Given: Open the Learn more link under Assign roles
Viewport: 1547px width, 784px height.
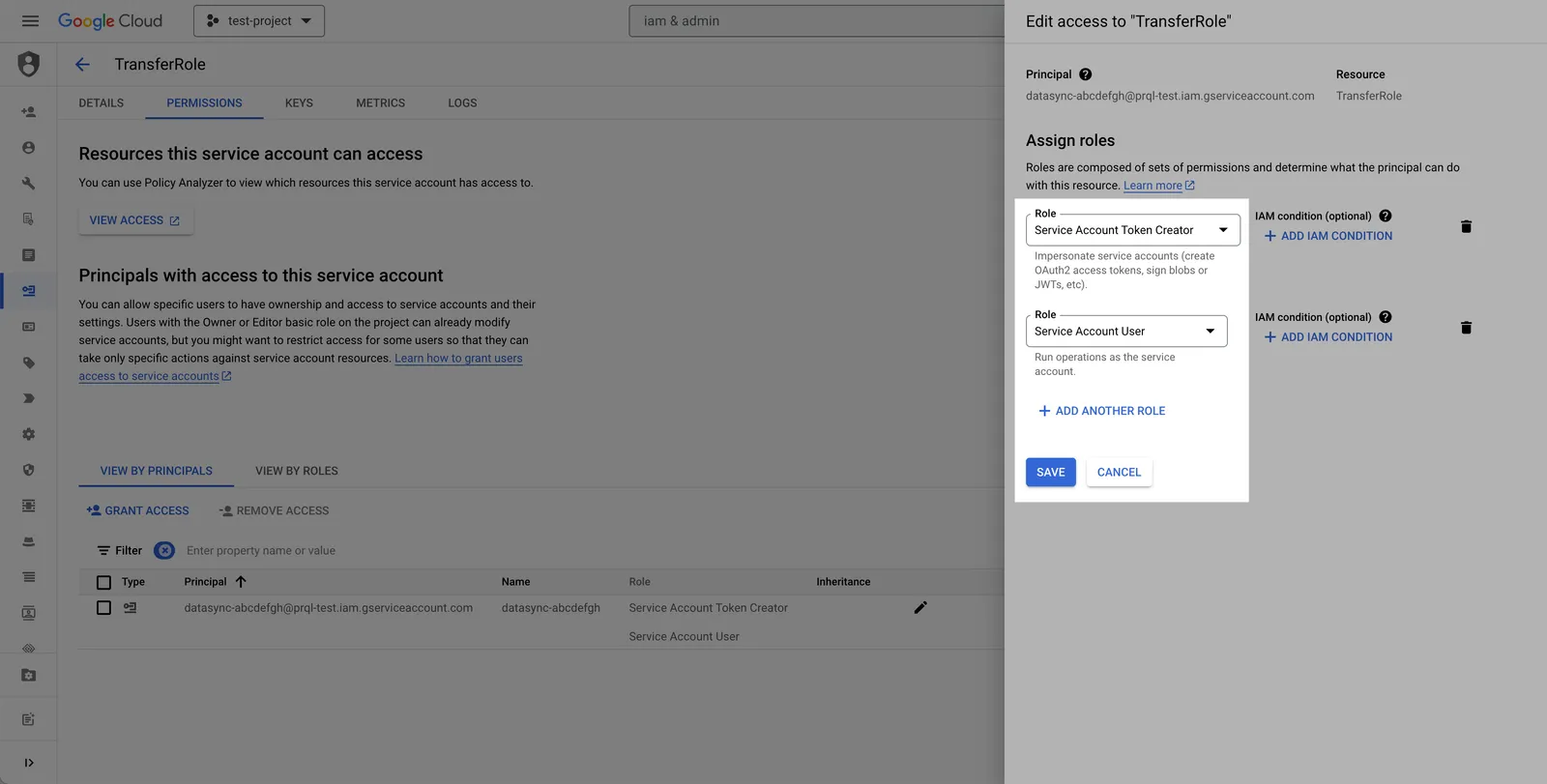Looking at the screenshot, I should pos(1159,186).
